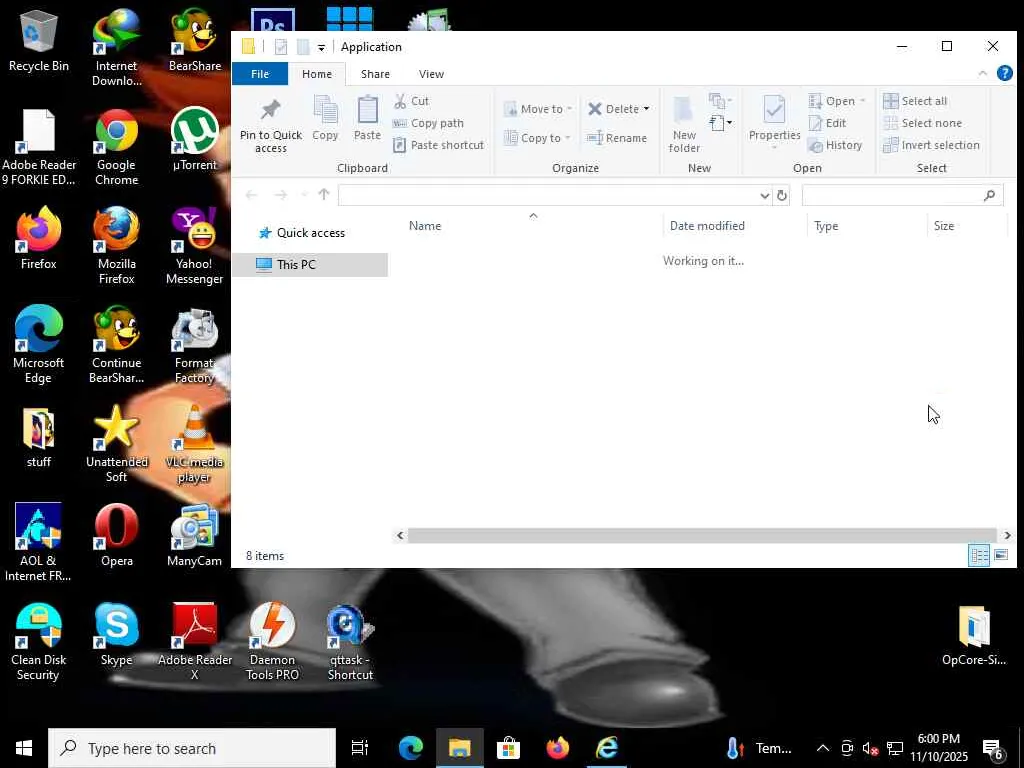Select the Format Factory desktop icon
1024x768 pixels.
(194, 346)
